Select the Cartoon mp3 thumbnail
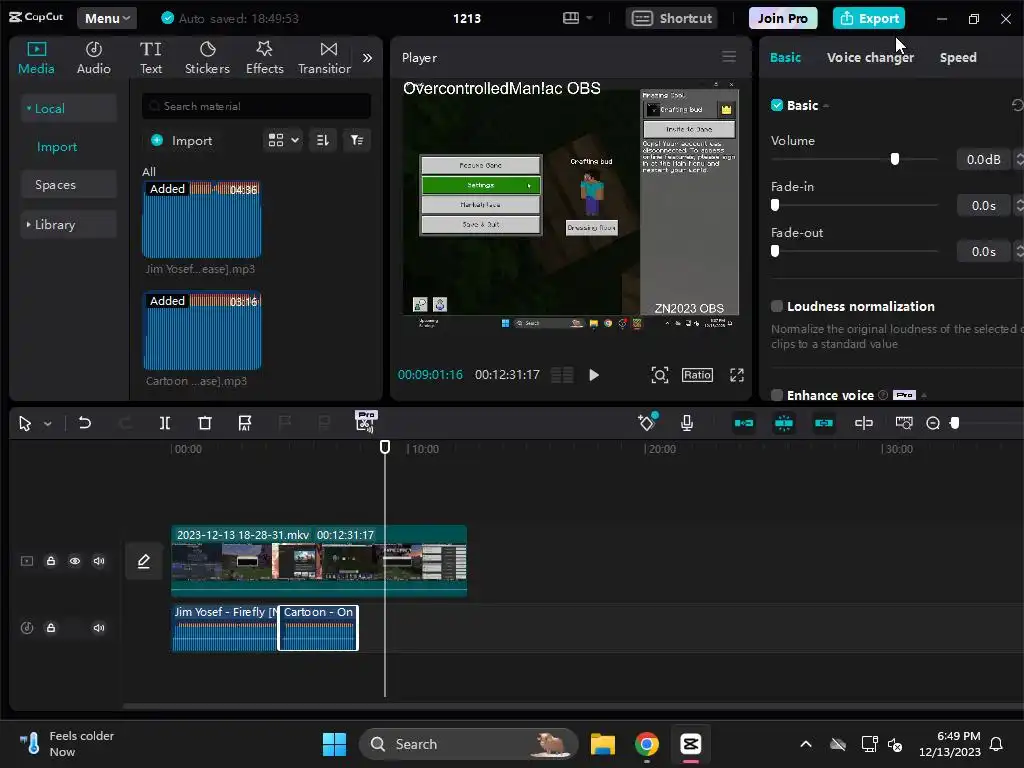Image resolution: width=1024 pixels, height=768 pixels. point(202,332)
